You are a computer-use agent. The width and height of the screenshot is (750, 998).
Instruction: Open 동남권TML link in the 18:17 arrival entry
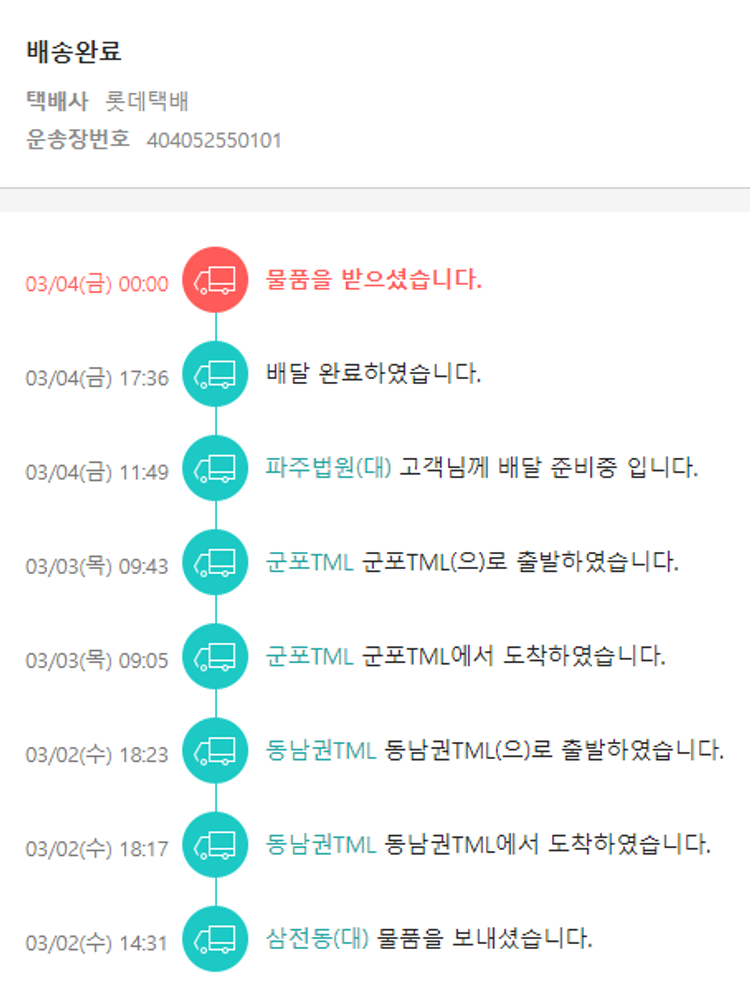click(x=321, y=844)
